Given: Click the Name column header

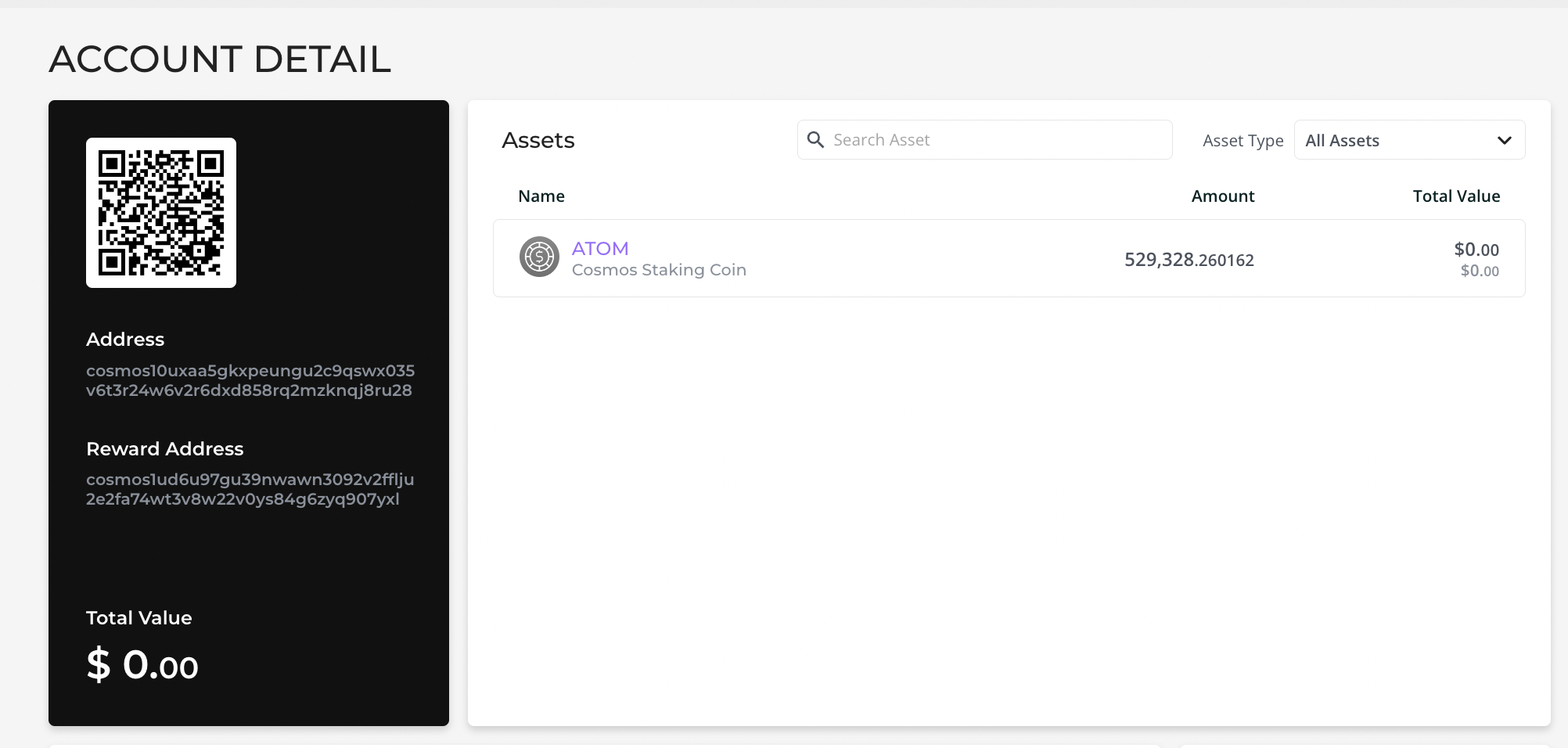Looking at the screenshot, I should (x=541, y=196).
